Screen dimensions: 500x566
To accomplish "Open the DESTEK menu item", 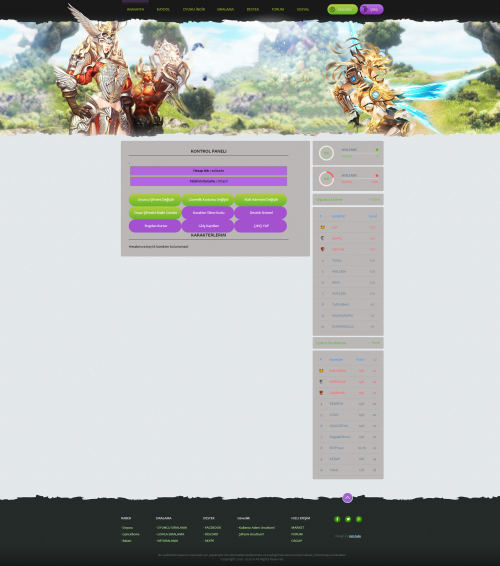I will click(x=253, y=9).
